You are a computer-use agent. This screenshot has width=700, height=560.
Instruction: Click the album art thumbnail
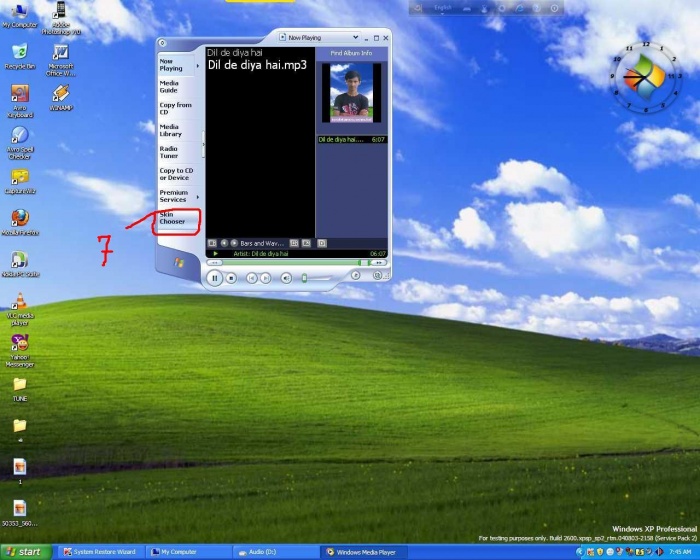[x=351, y=93]
